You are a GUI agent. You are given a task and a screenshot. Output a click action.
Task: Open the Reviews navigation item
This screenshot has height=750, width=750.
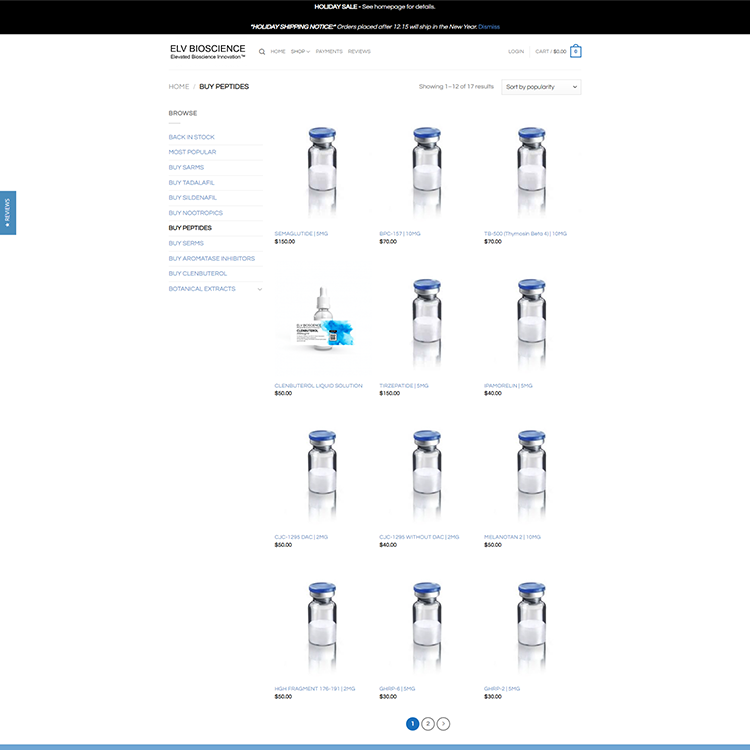(359, 51)
